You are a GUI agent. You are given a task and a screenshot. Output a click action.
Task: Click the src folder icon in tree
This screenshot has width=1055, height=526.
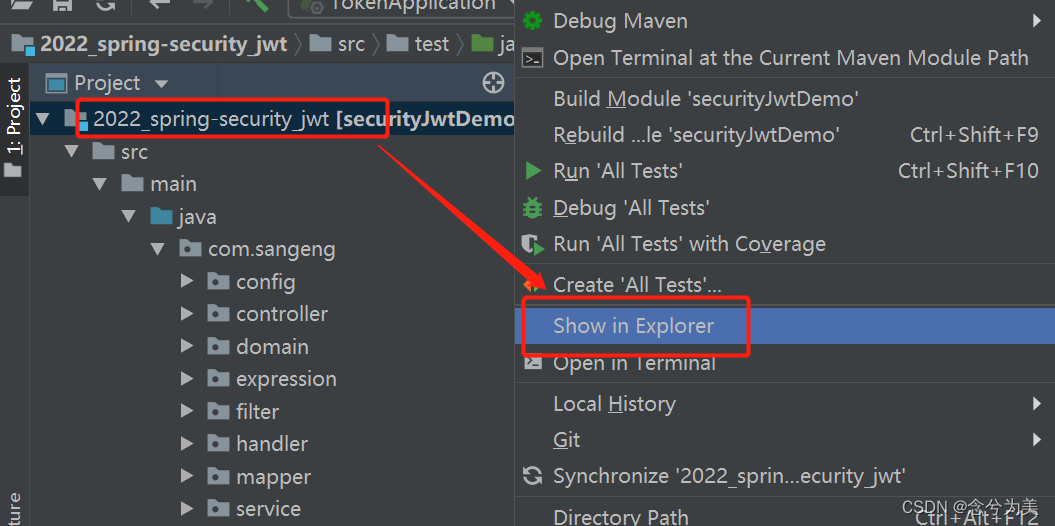103,151
